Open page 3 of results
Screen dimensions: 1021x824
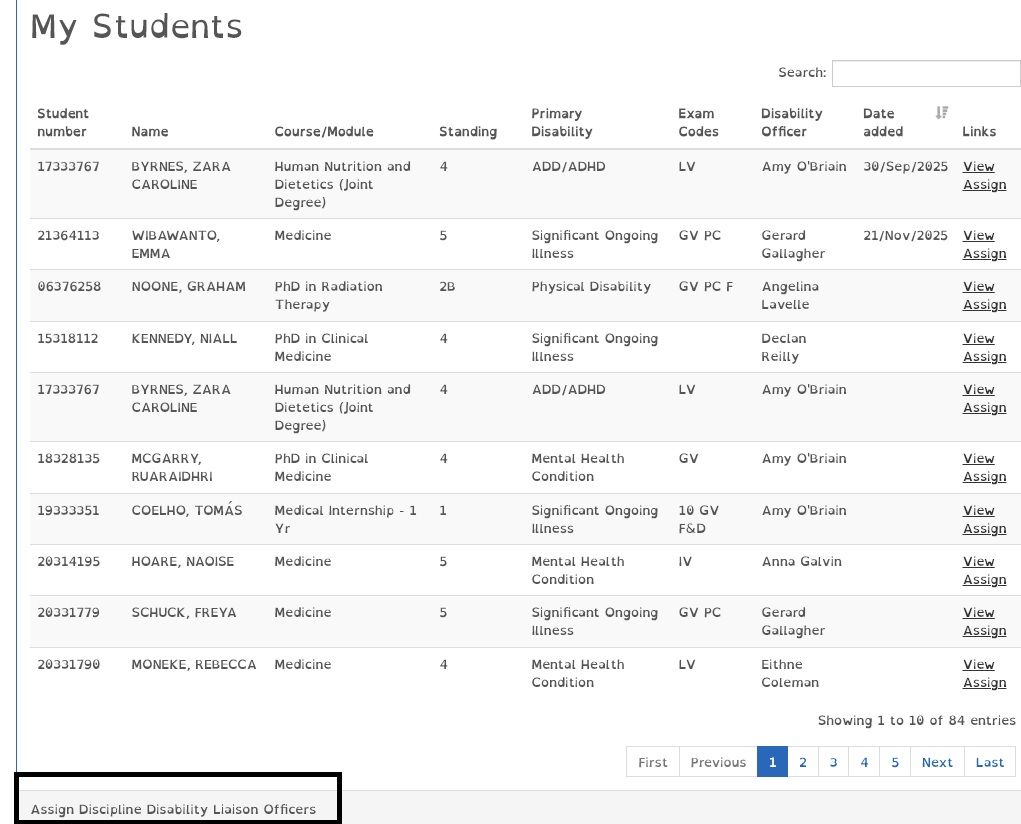pyautogui.click(x=833, y=761)
